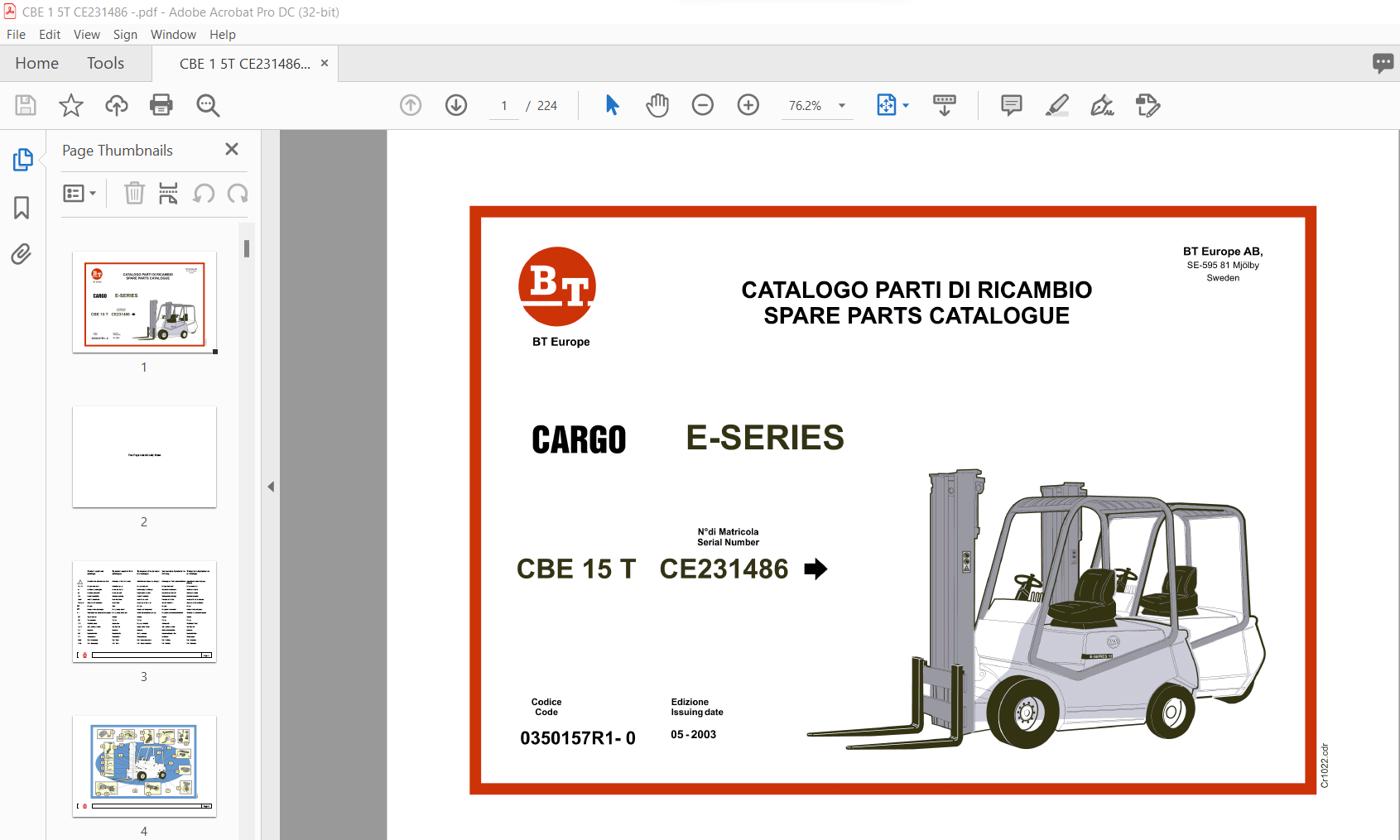
Task: Open the File menu
Action: pos(16,35)
